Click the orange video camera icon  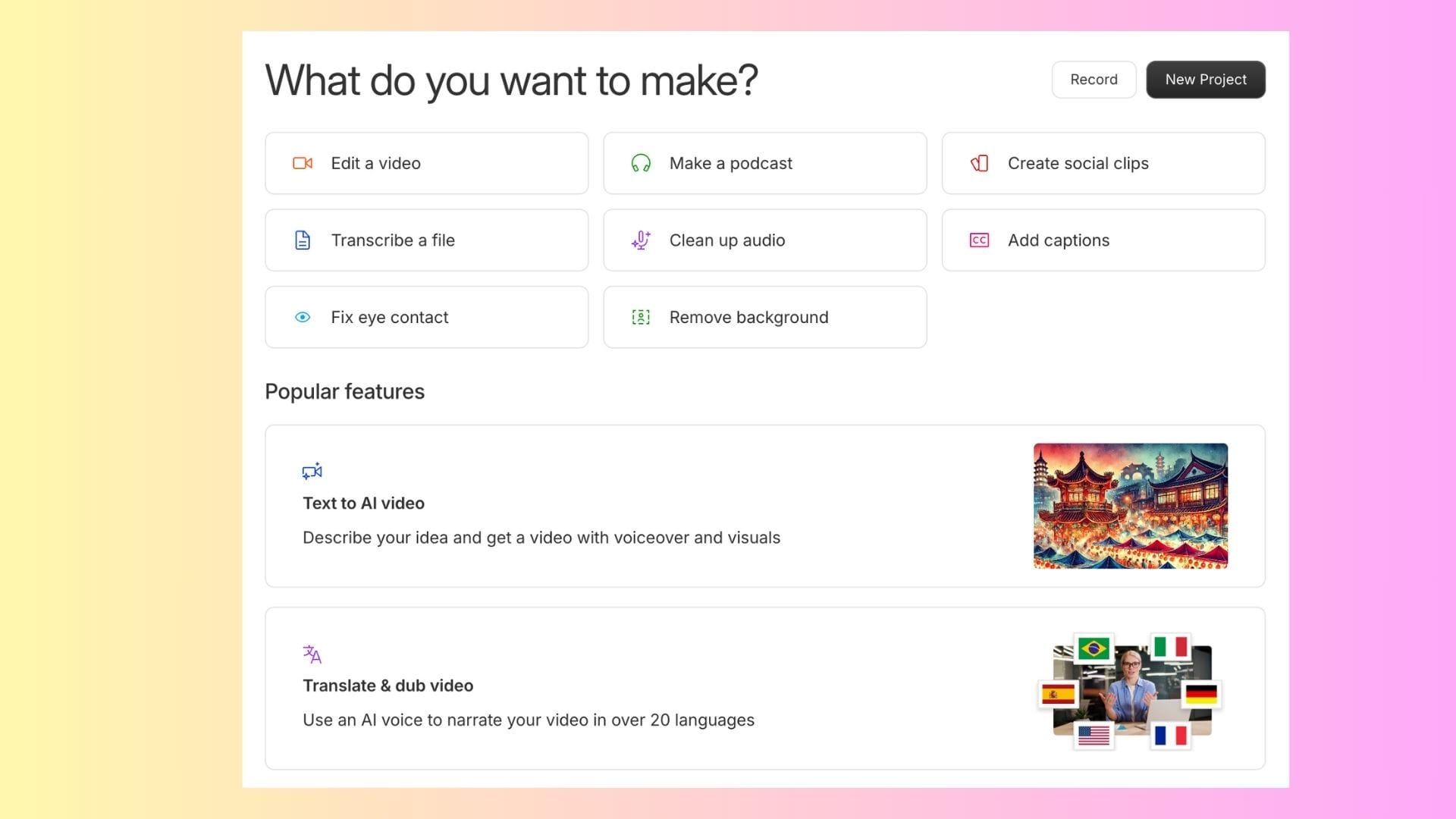click(x=303, y=163)
